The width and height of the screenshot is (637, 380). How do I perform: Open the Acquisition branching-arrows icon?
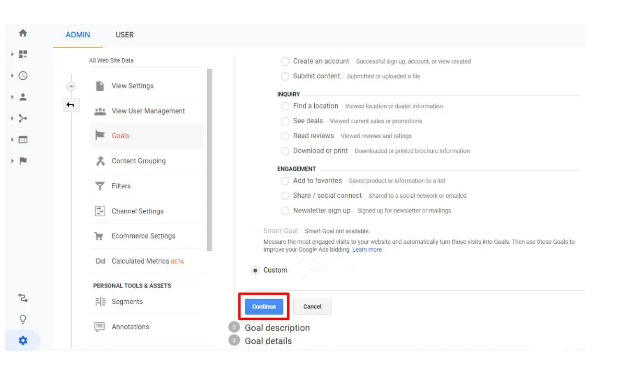pyautogui.click(x=23, y=118)
